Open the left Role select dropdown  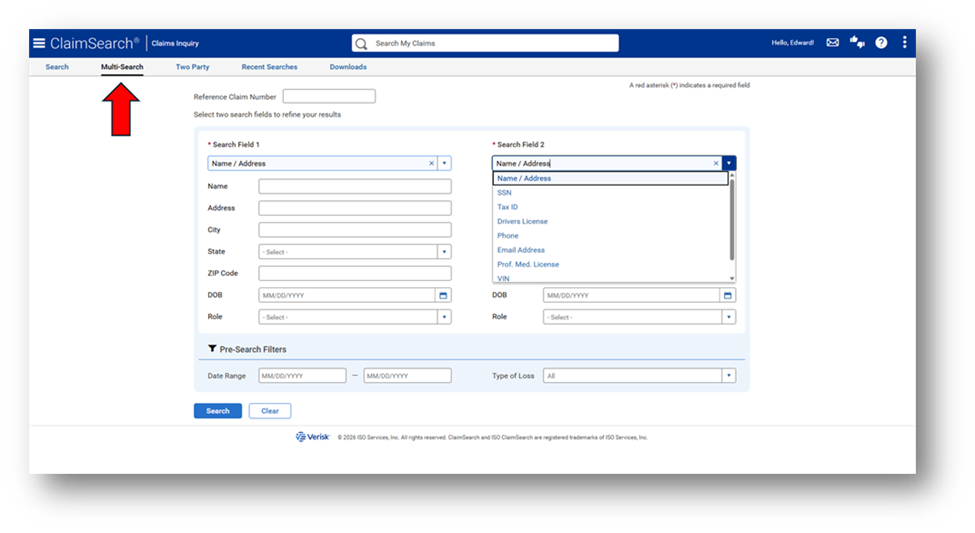pos(355,317)
